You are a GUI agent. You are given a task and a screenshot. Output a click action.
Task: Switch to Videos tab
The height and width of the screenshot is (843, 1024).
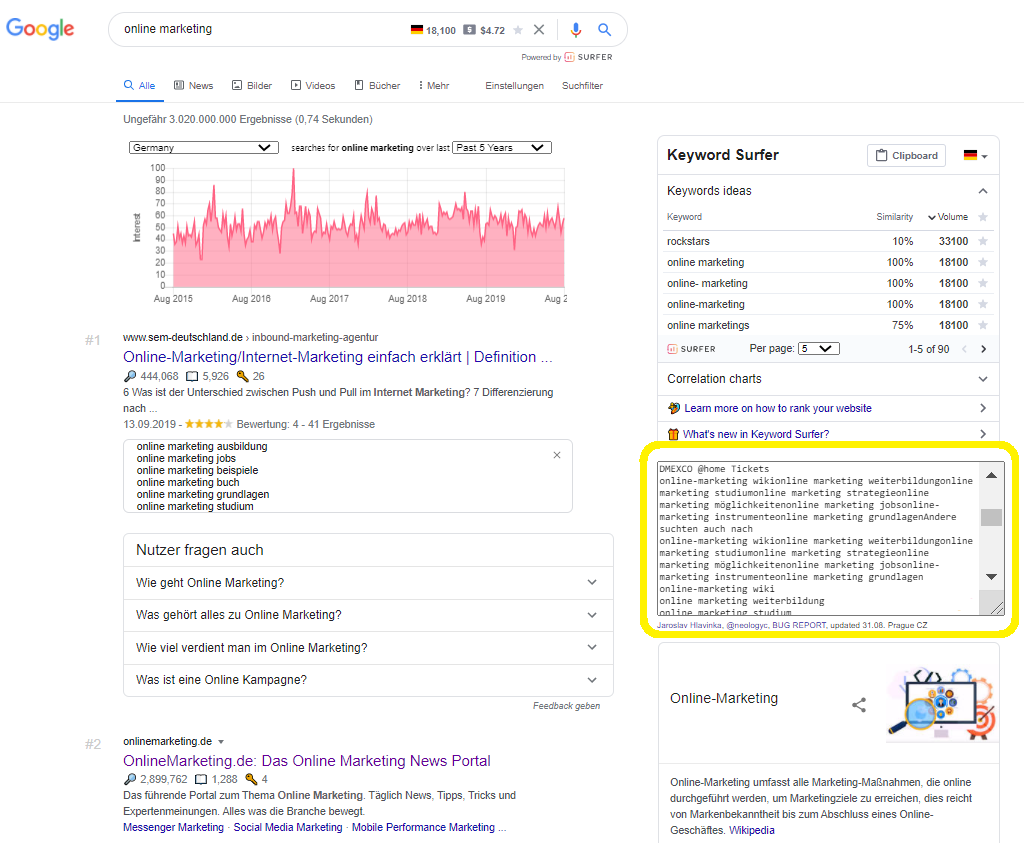click(x=313, y=86)
